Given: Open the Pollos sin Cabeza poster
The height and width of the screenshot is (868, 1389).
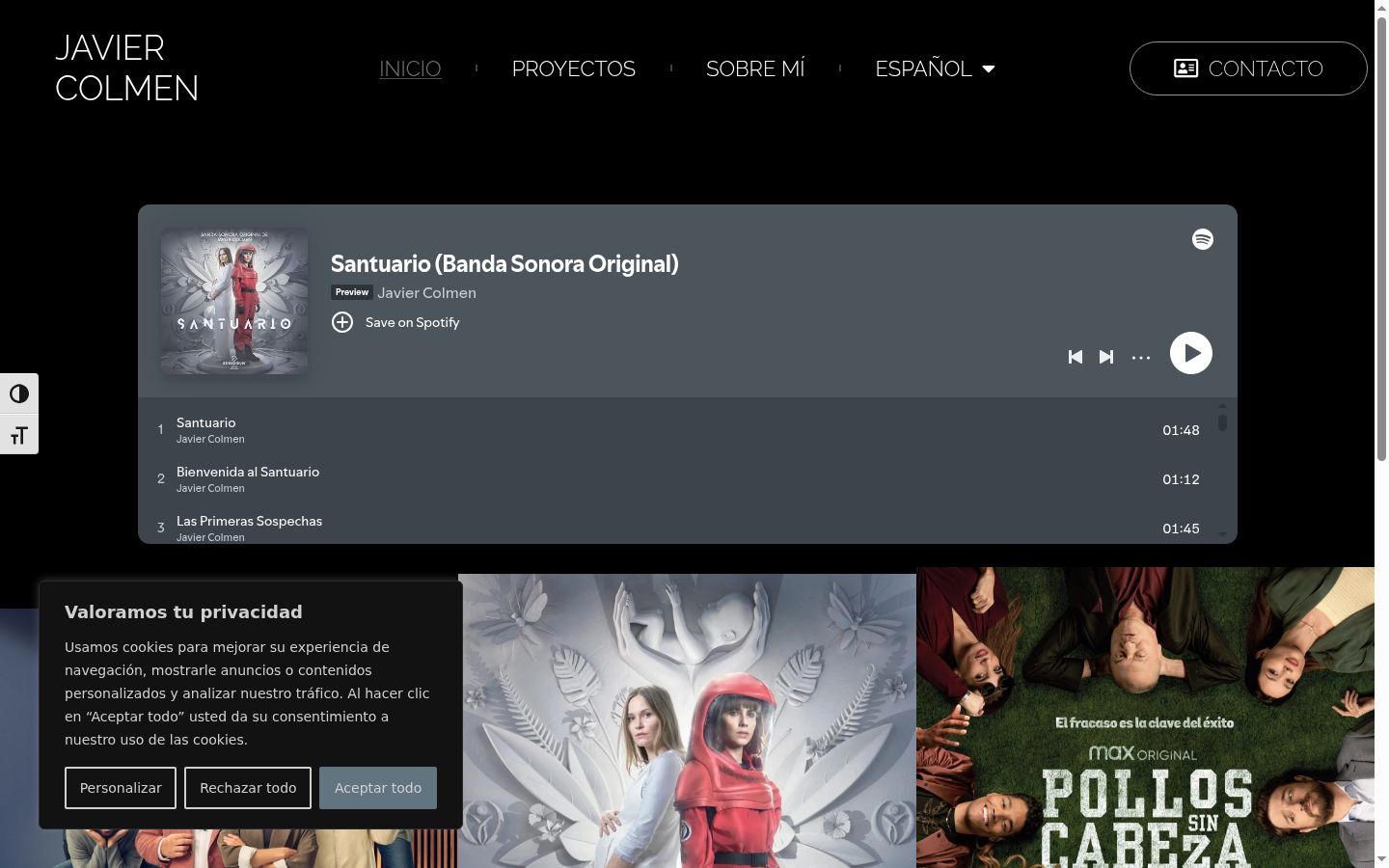Looking at the screenshot, I should 1145,718.
